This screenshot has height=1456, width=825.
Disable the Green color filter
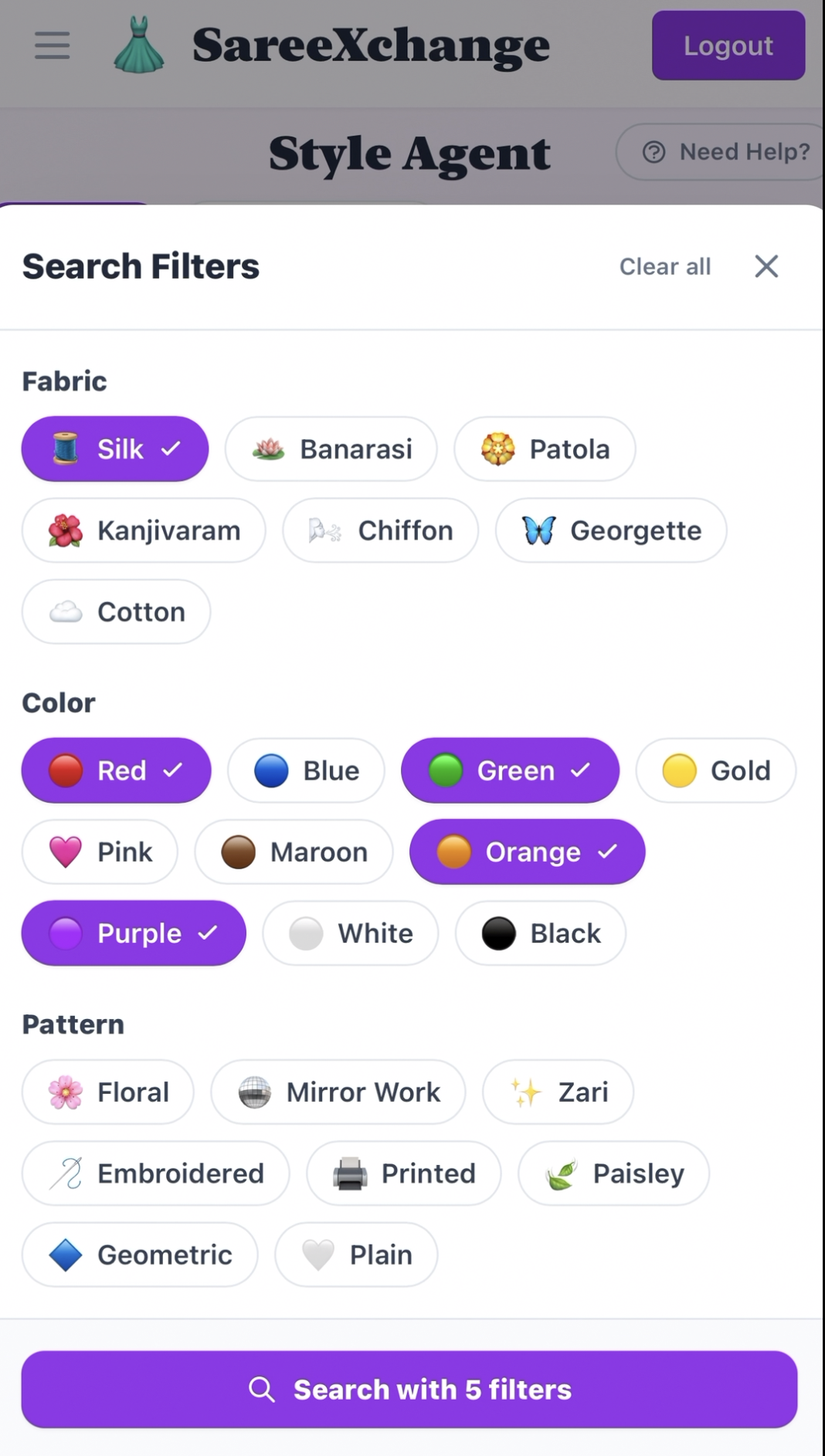510,770
